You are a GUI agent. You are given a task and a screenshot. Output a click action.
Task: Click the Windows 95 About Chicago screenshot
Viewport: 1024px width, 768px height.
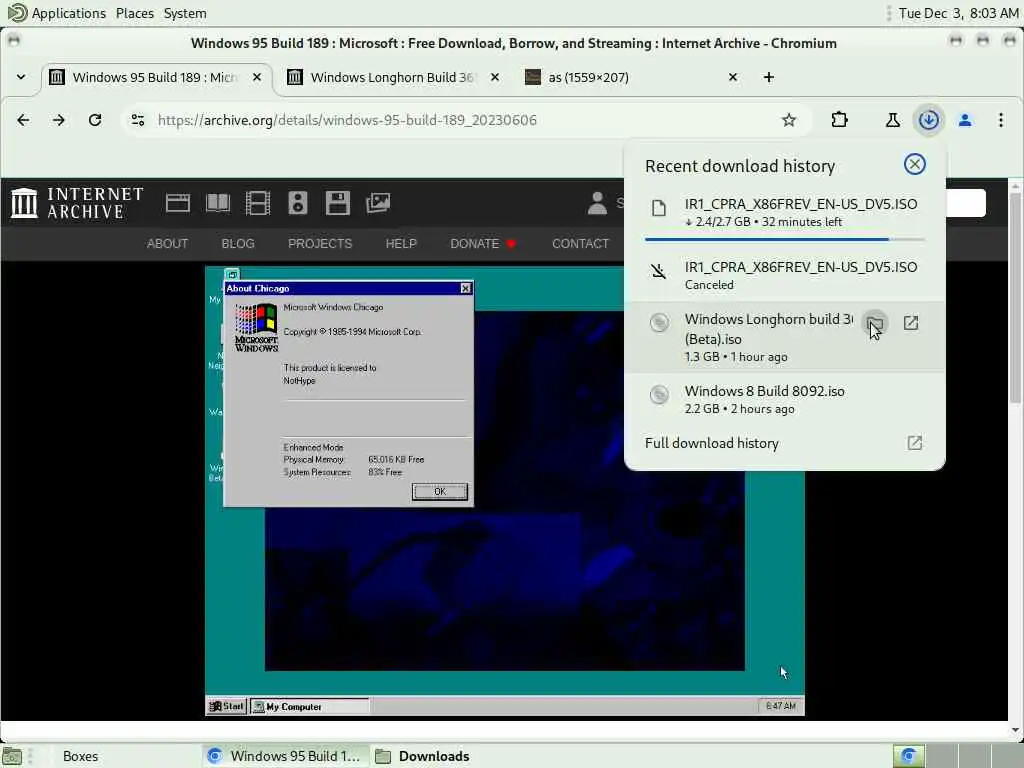(505, 491)
